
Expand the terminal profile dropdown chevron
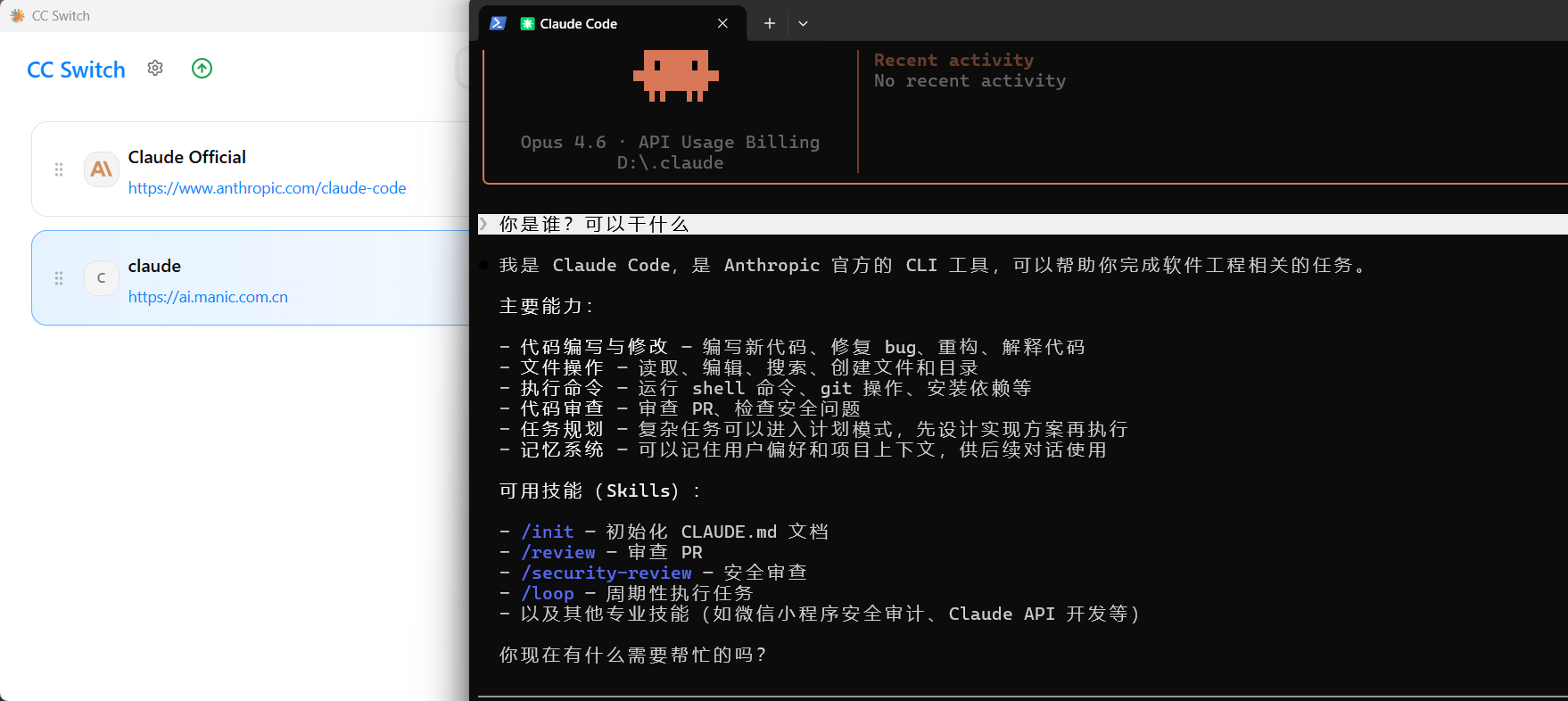[803, 23]
